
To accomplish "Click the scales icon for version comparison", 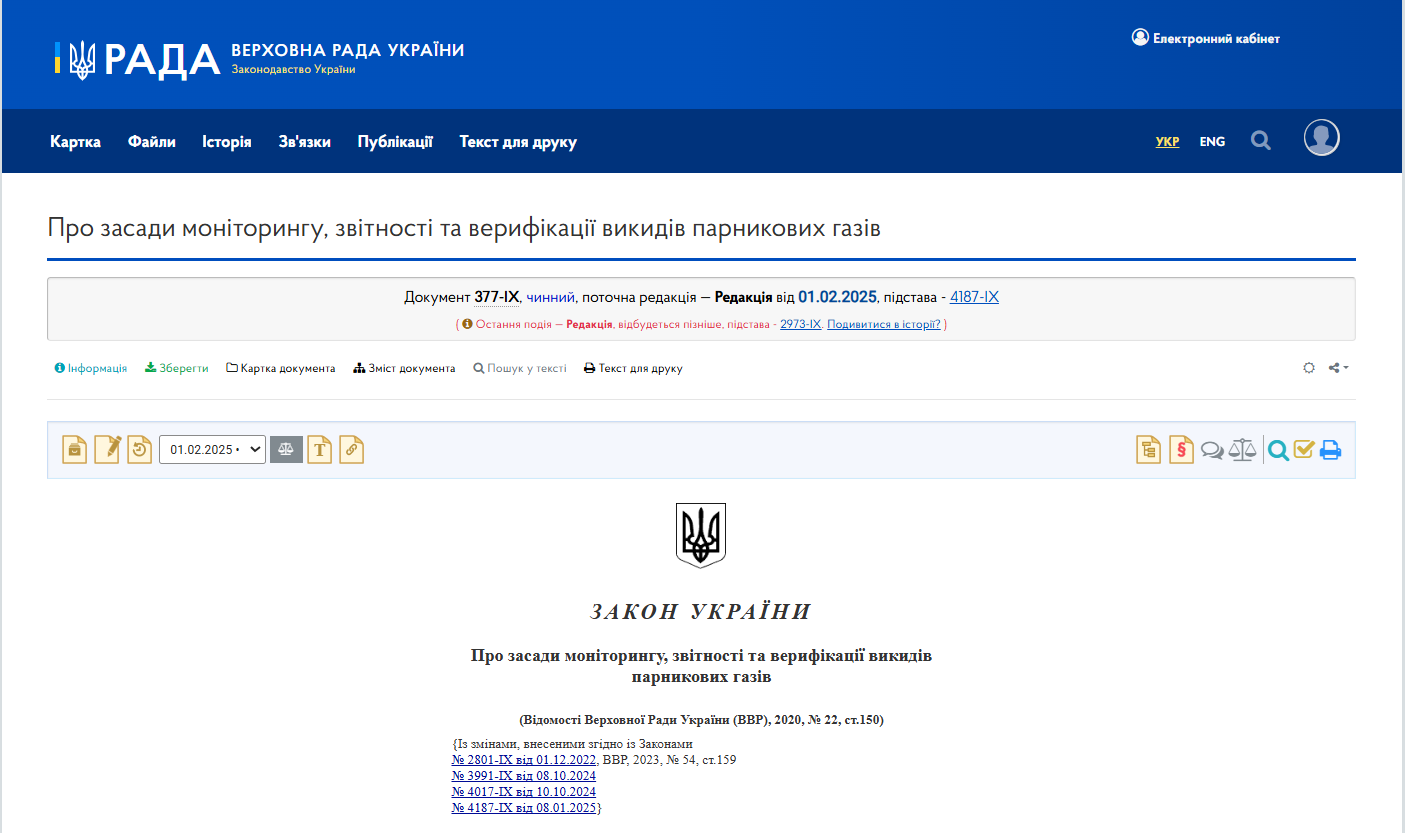I will 1242,449.
